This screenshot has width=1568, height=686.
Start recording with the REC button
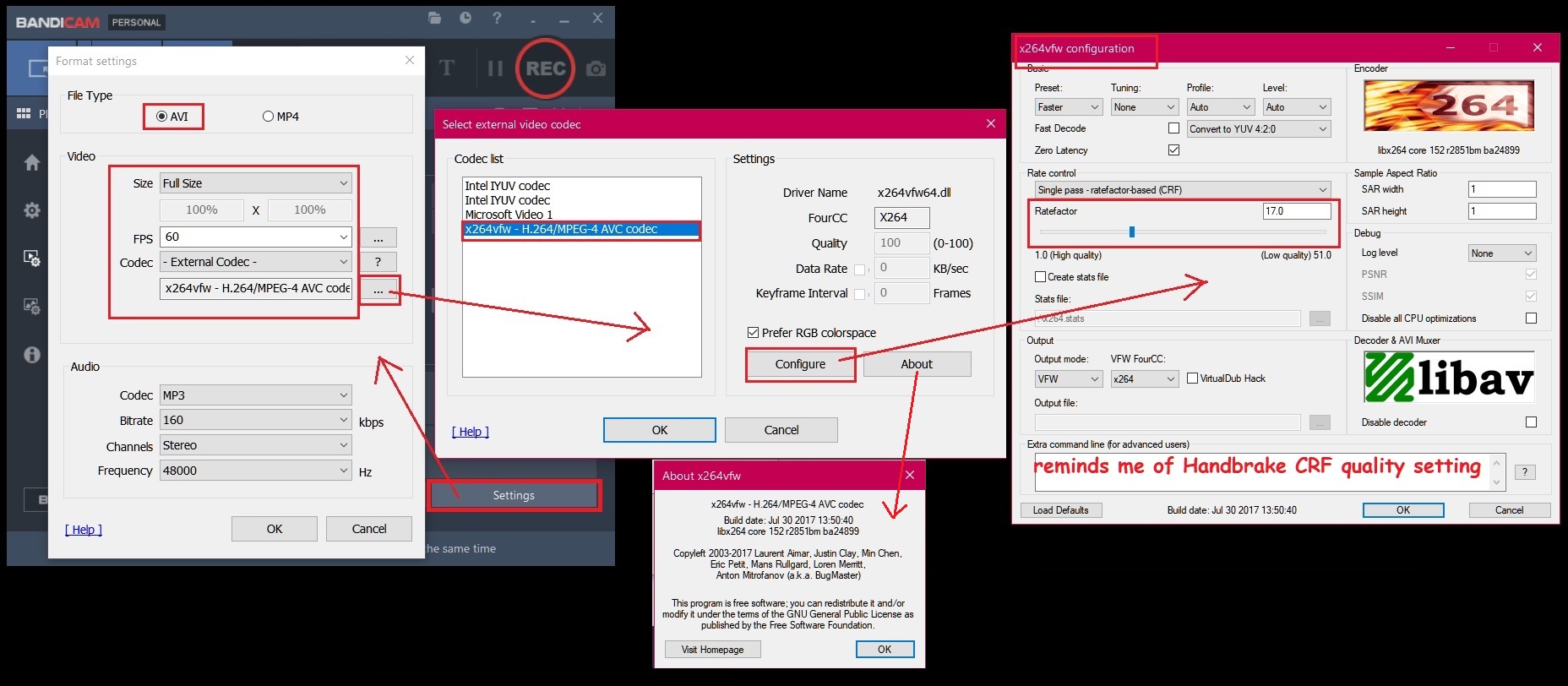pos(545,68)
